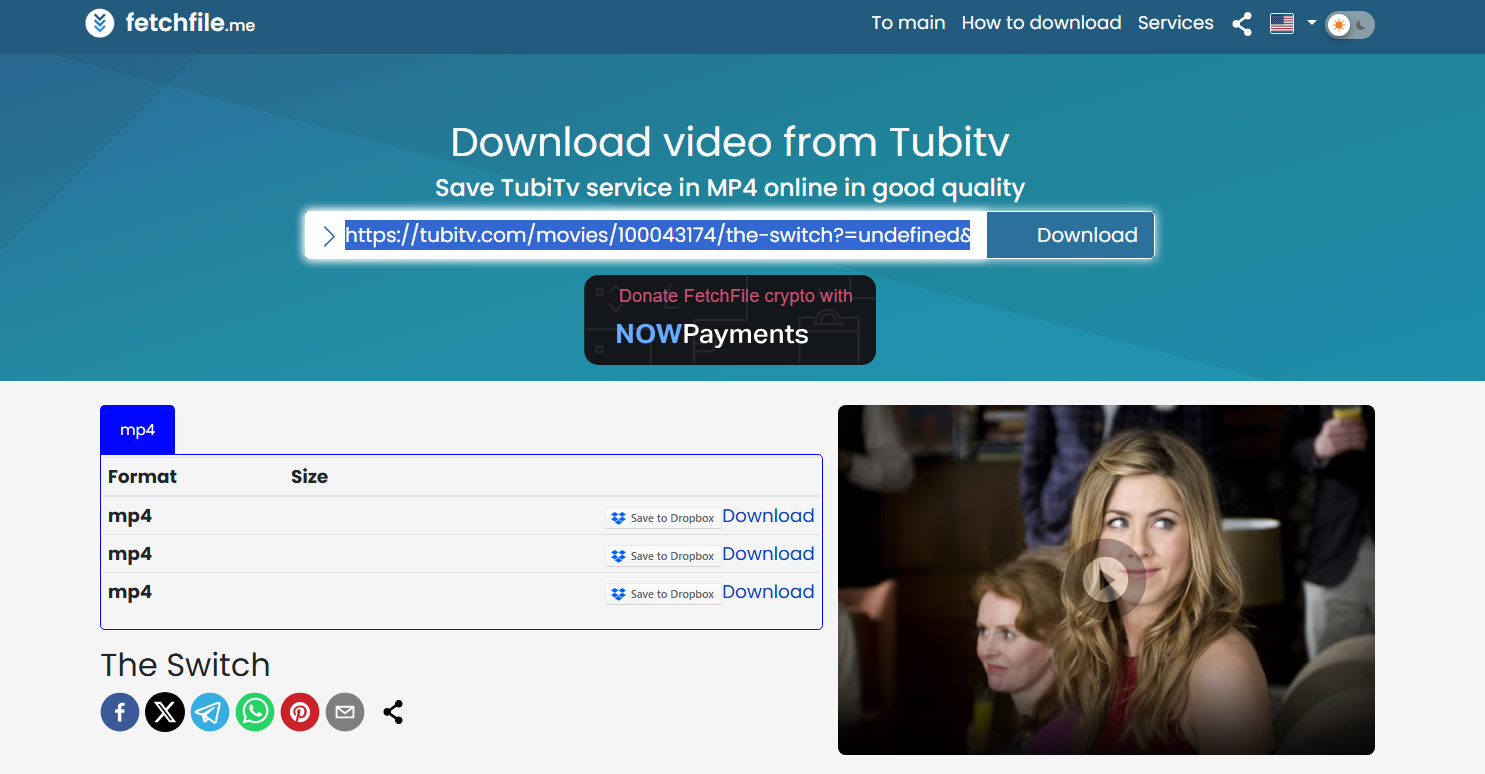The image size is (1485, 774).
Task: Download the third mp4 file
Action: point(768,592)
